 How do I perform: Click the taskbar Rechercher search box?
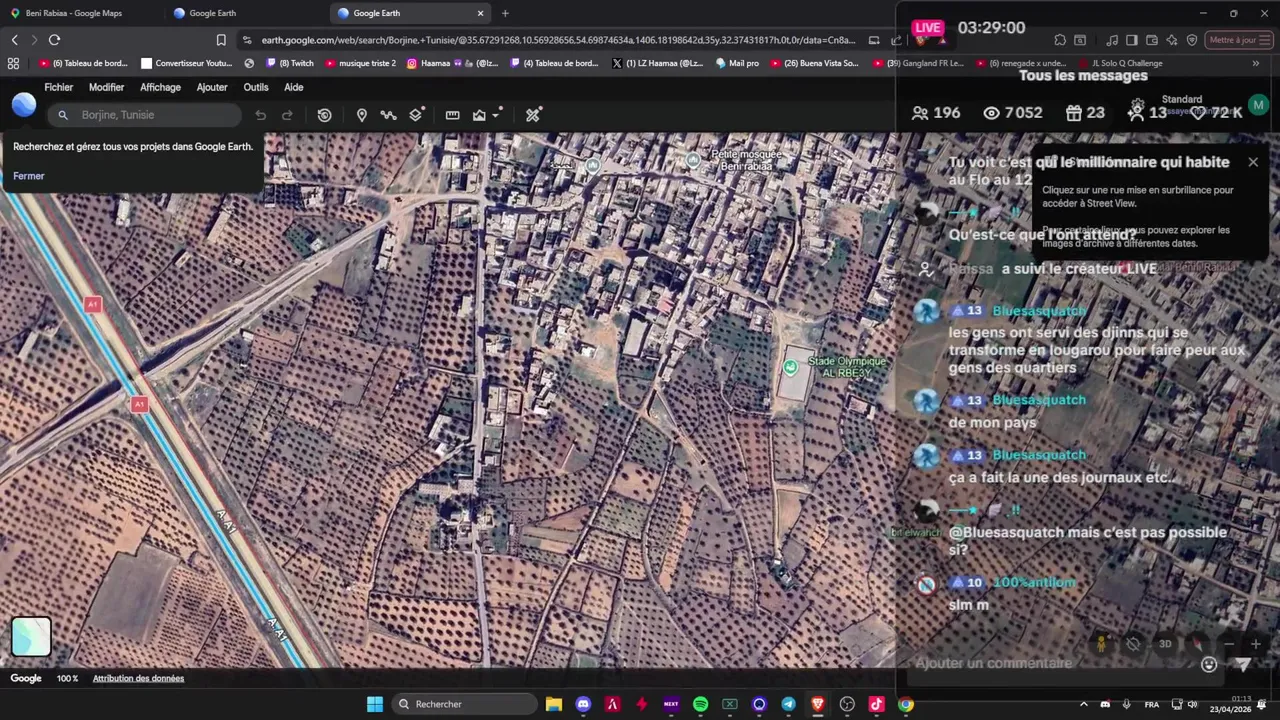tap(463, 704)
